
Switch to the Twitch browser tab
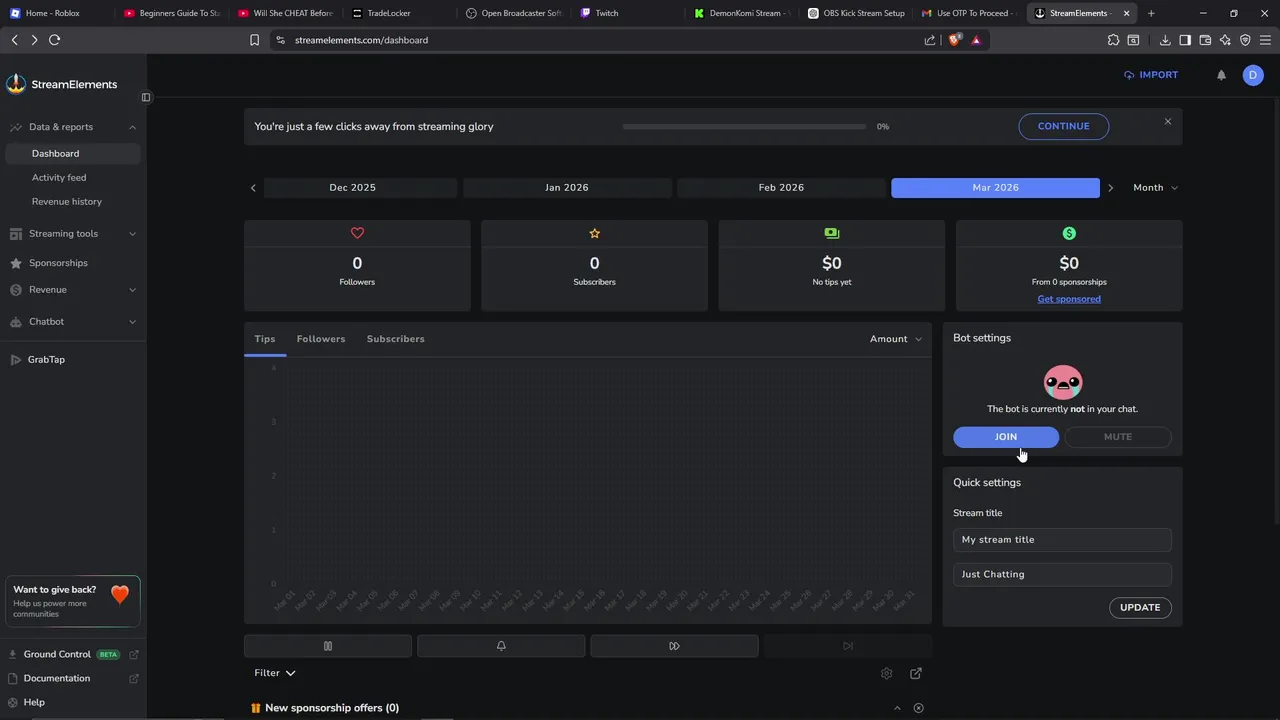630,13
